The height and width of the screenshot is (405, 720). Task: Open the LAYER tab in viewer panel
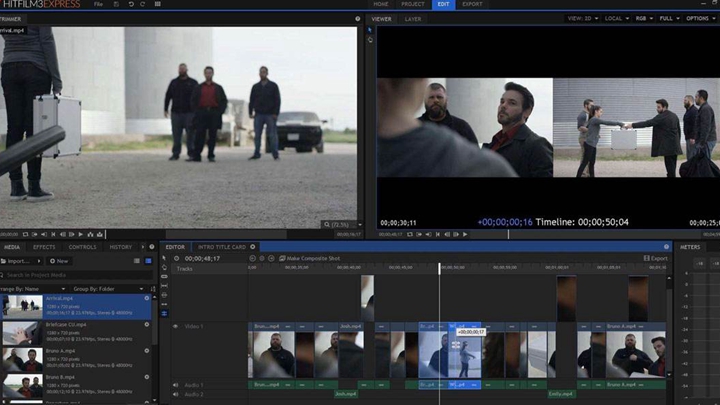pyautogui.click(x=412, y=19)
